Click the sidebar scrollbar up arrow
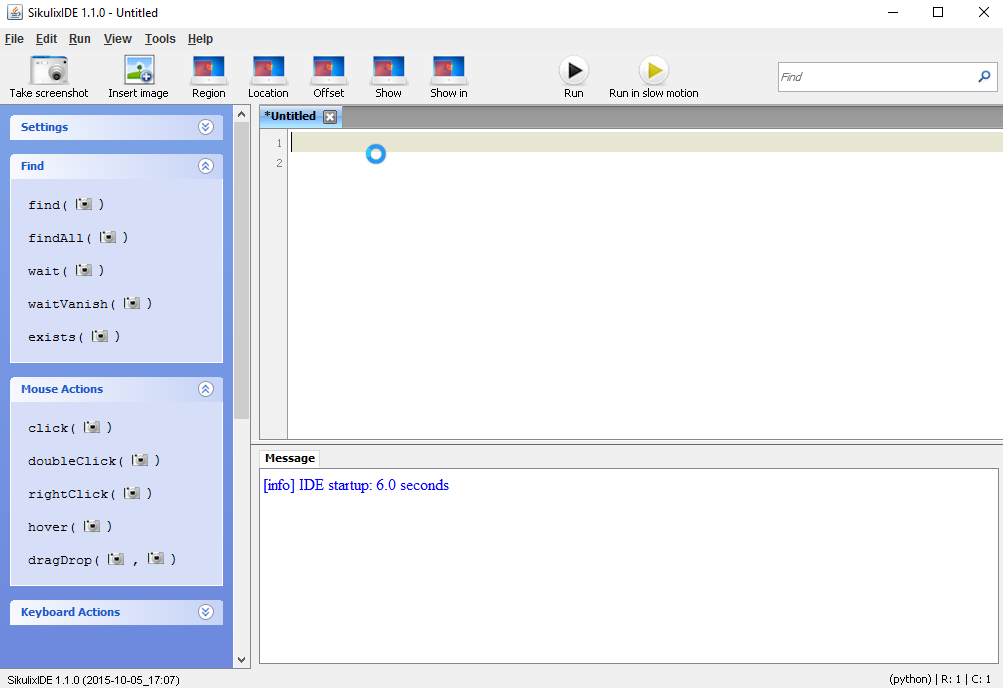This screenshot has height=688, width=1003. point(241,114)
